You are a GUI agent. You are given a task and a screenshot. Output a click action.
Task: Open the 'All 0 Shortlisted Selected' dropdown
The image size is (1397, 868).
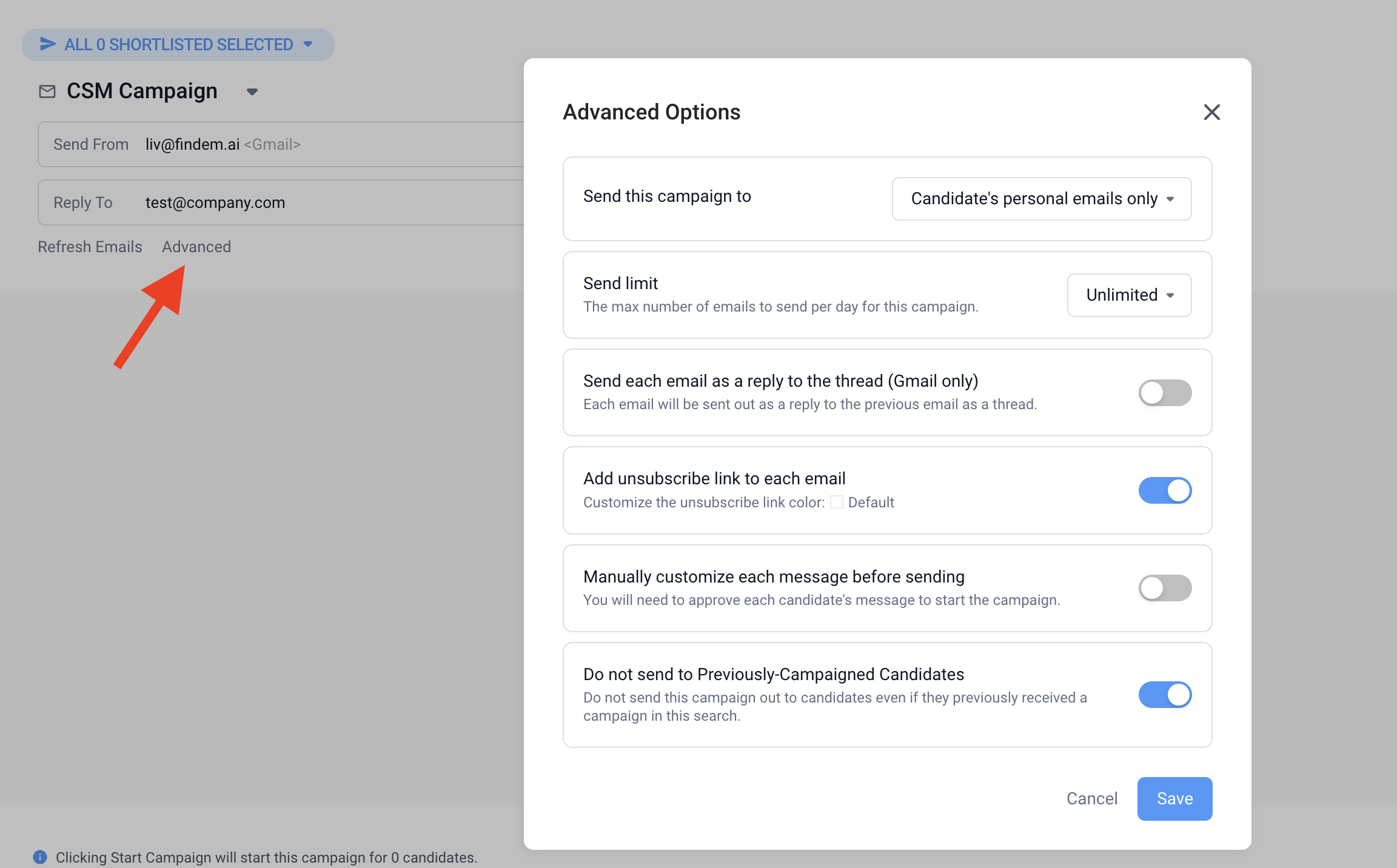coord(178,44)
